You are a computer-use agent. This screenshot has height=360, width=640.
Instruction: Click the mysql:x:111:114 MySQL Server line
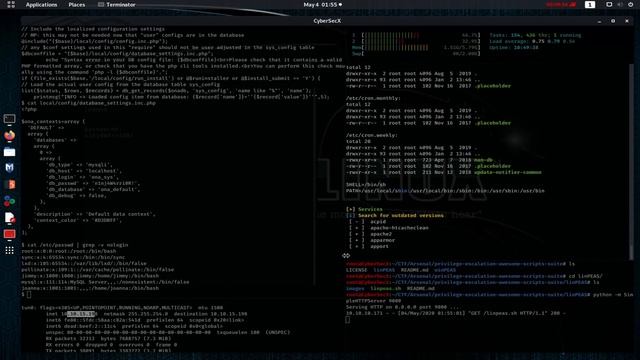click(x=105, y=282)
